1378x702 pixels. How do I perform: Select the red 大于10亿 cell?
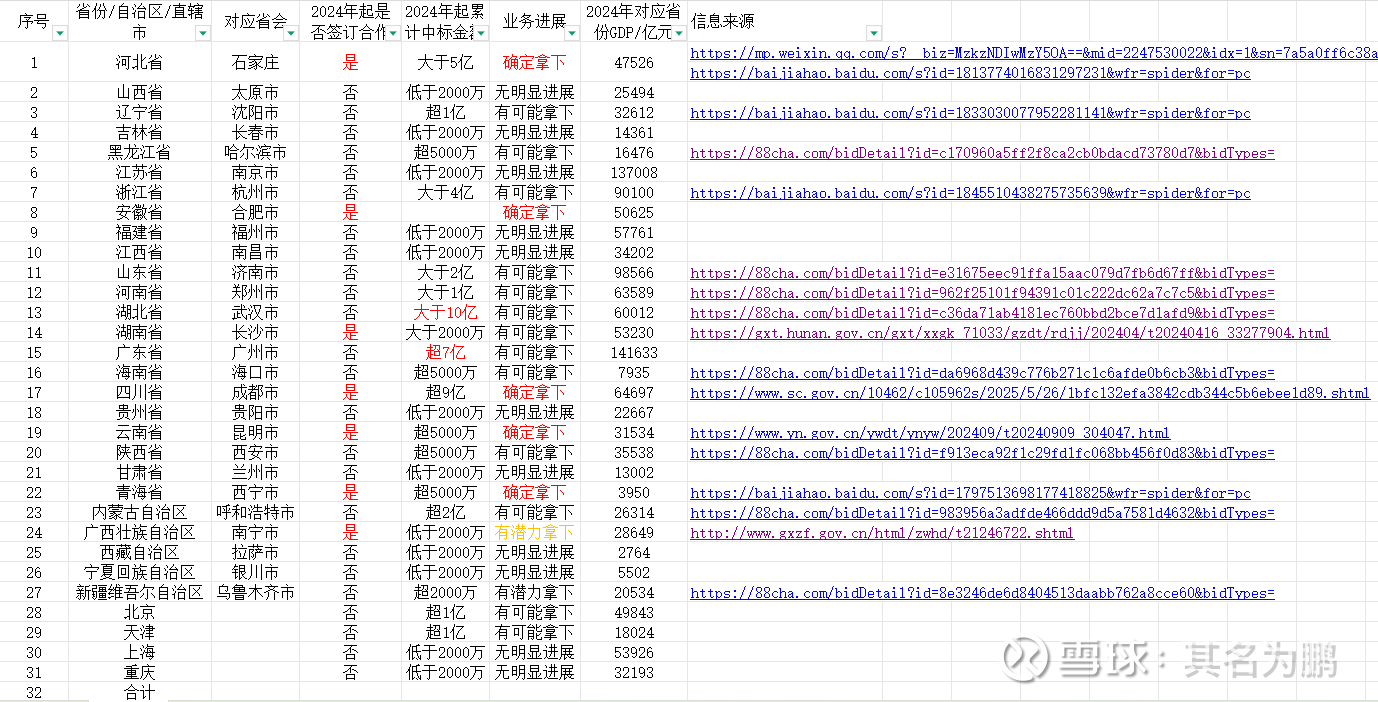[x=445, y=312]
